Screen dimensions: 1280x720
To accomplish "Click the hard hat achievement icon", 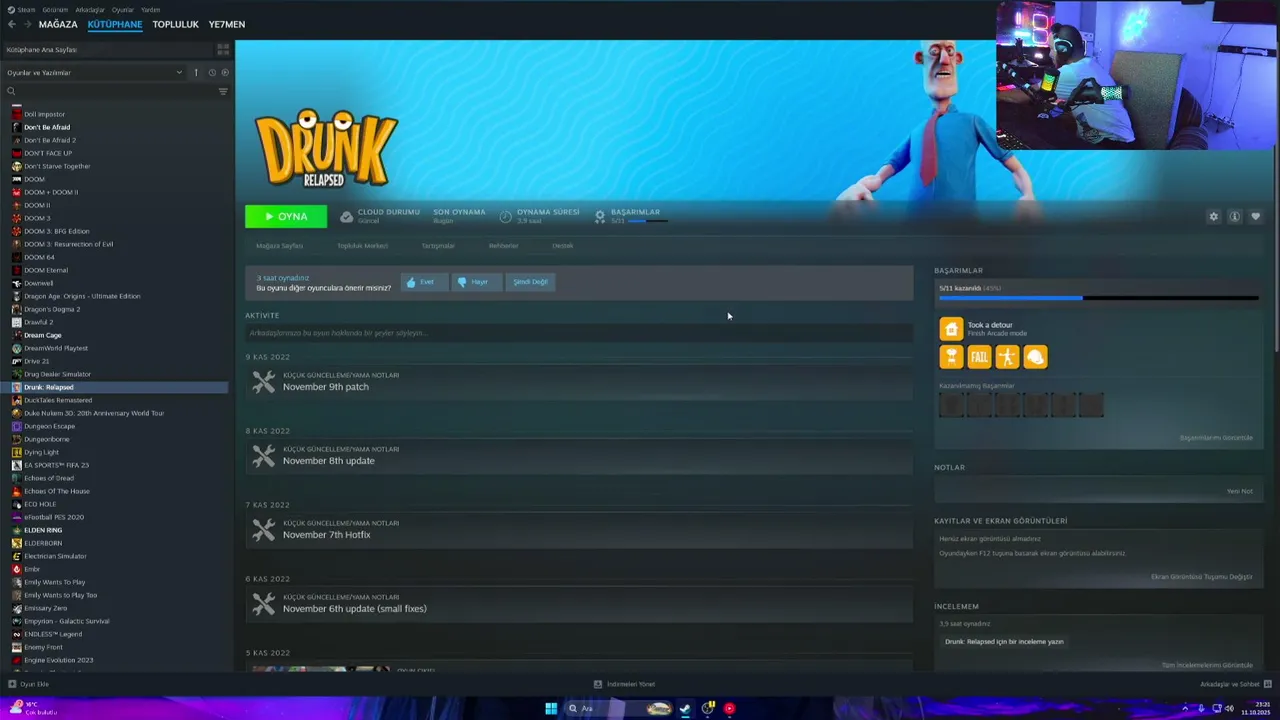I will 1035,357.
